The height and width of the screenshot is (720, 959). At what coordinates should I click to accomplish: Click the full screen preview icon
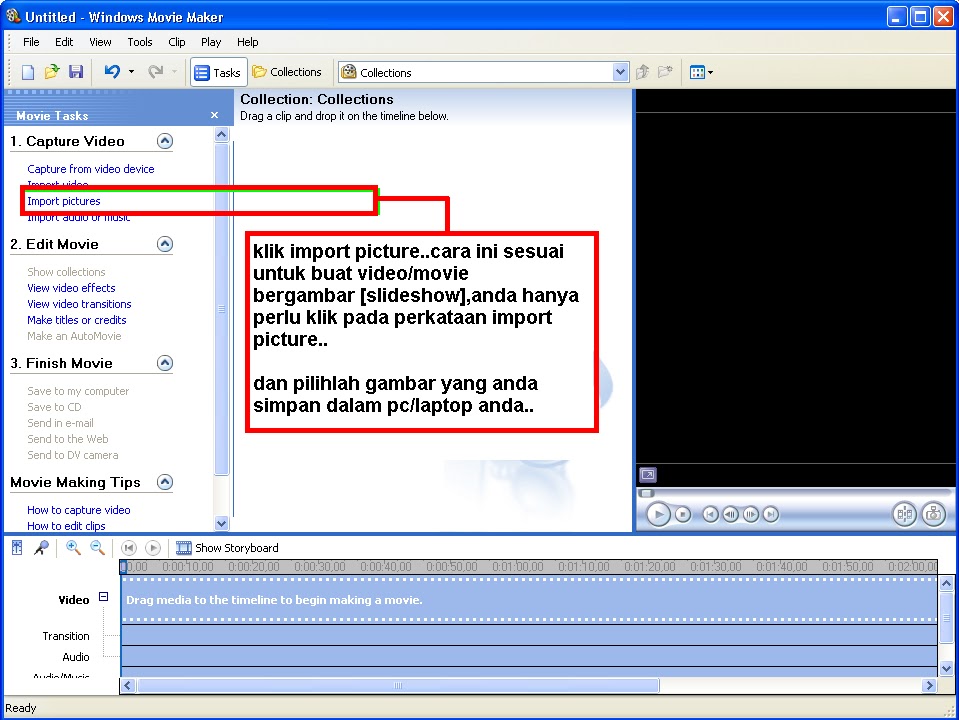(648, 474)
